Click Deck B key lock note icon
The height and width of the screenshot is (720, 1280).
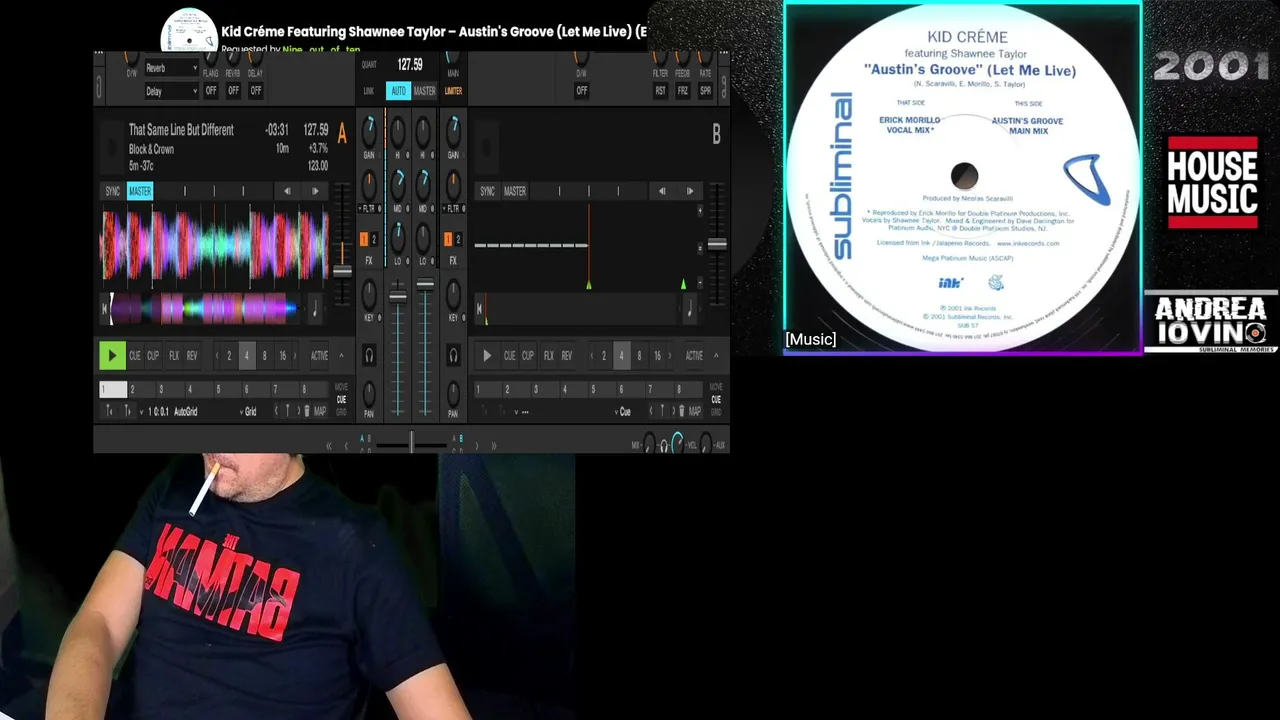689,310
